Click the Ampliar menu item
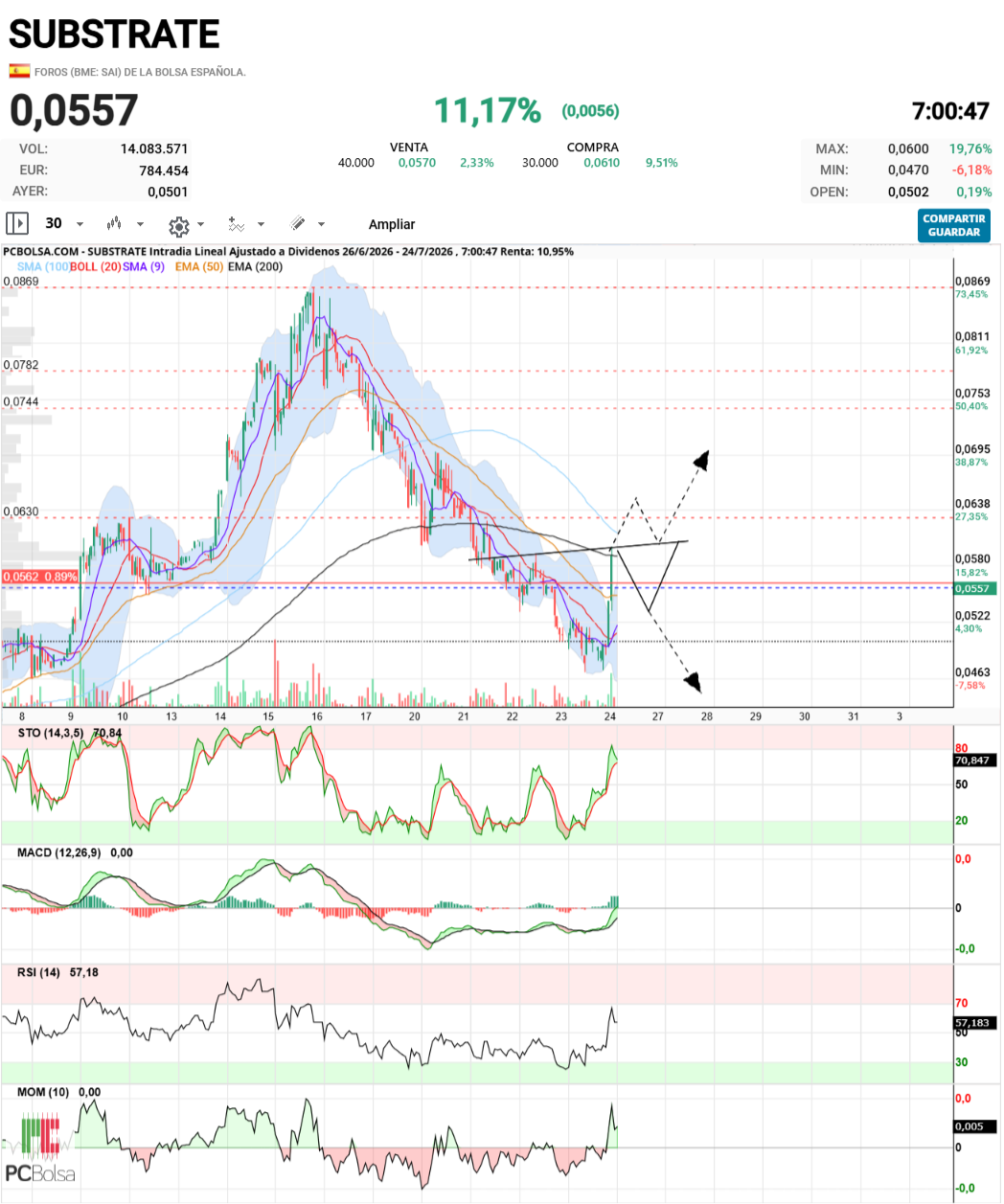Screen dimensions: 1004x1204 tap(392, 224)
